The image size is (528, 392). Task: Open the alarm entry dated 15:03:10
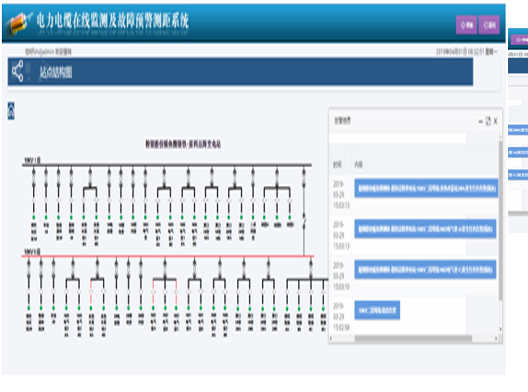(x=425, y=269)
